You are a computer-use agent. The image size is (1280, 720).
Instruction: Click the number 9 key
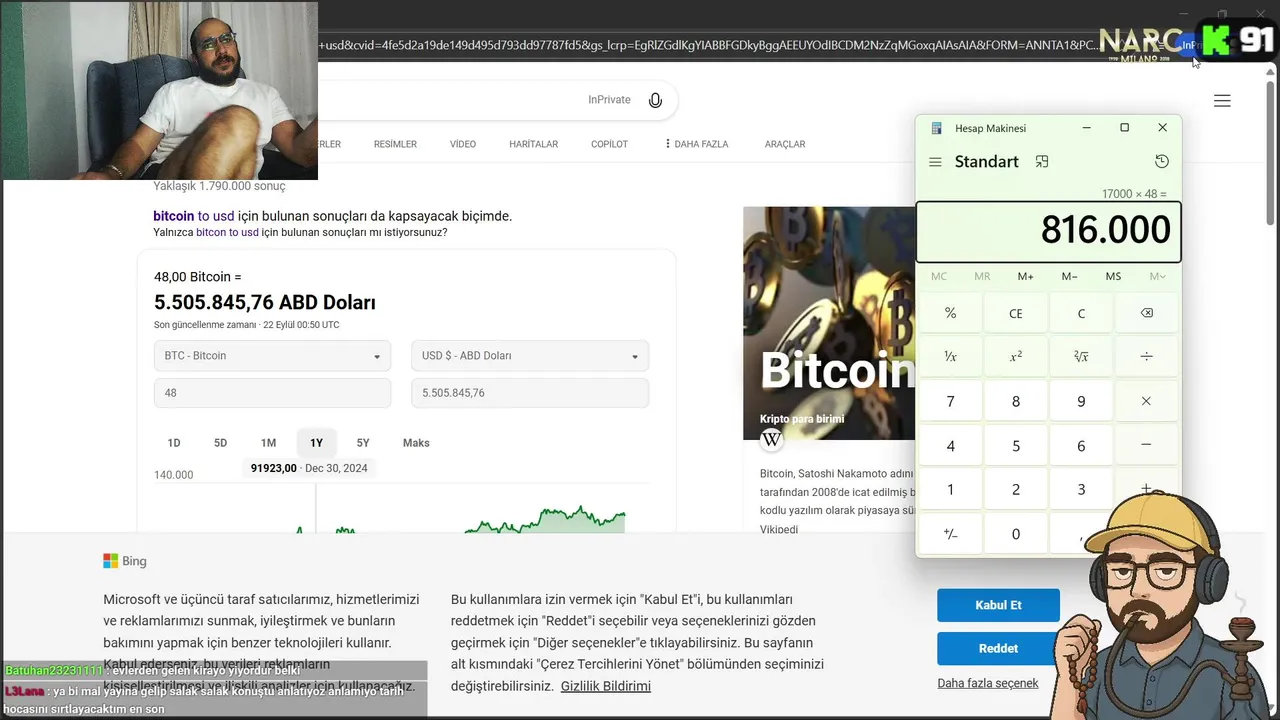1081,401
